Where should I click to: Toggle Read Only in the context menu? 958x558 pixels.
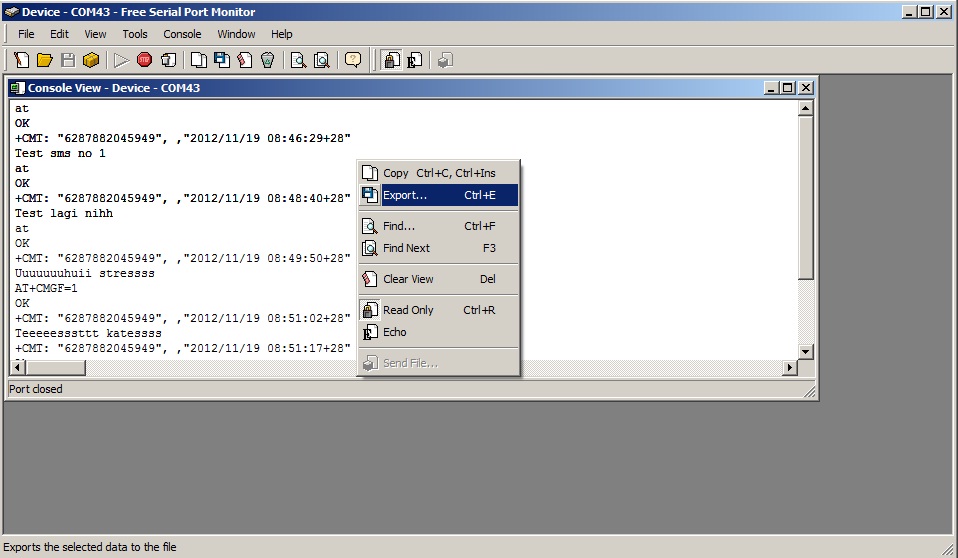tap(439, 310)
